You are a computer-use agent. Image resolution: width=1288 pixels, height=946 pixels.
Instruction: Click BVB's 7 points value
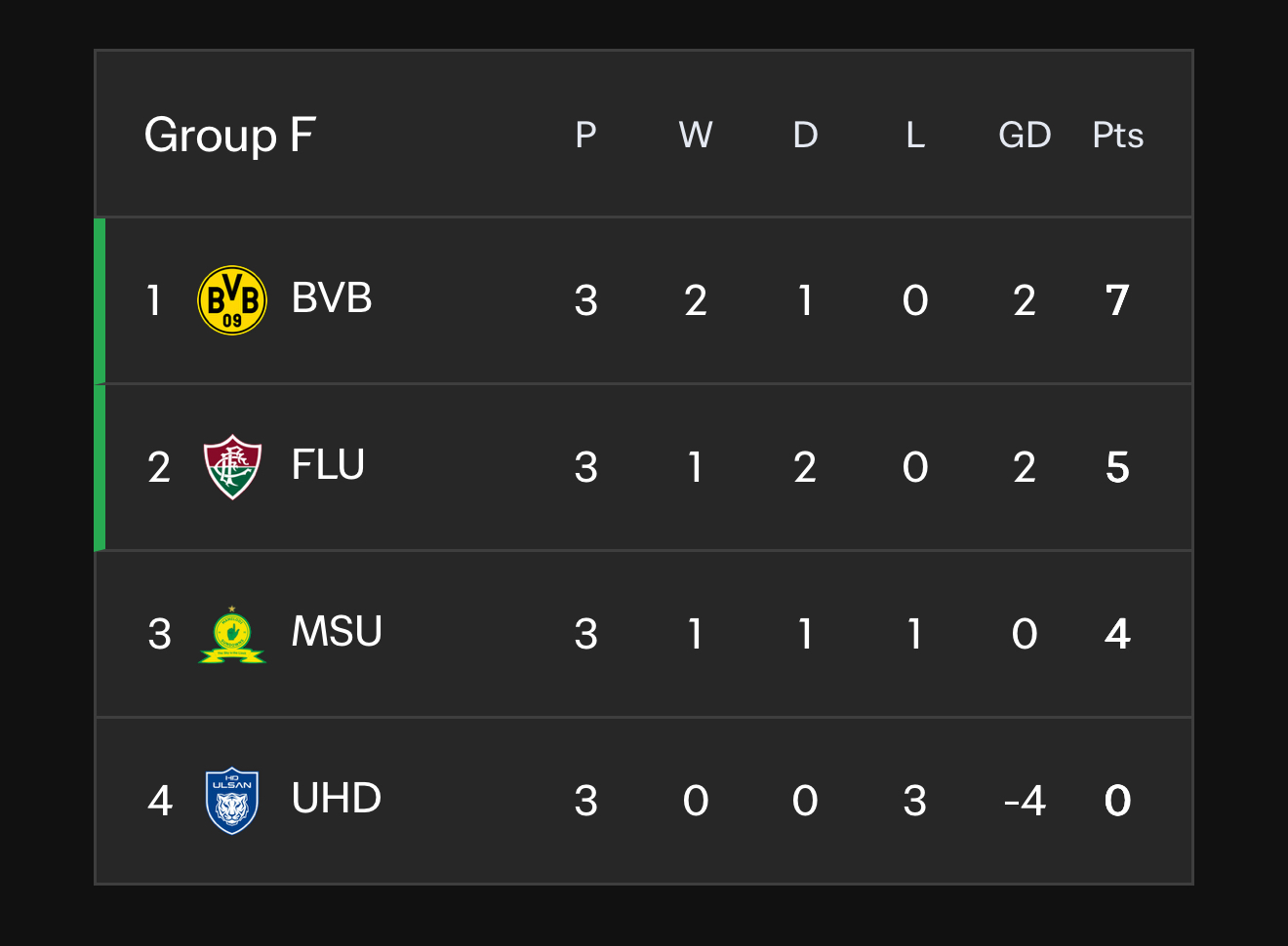tap(1117, 300)
